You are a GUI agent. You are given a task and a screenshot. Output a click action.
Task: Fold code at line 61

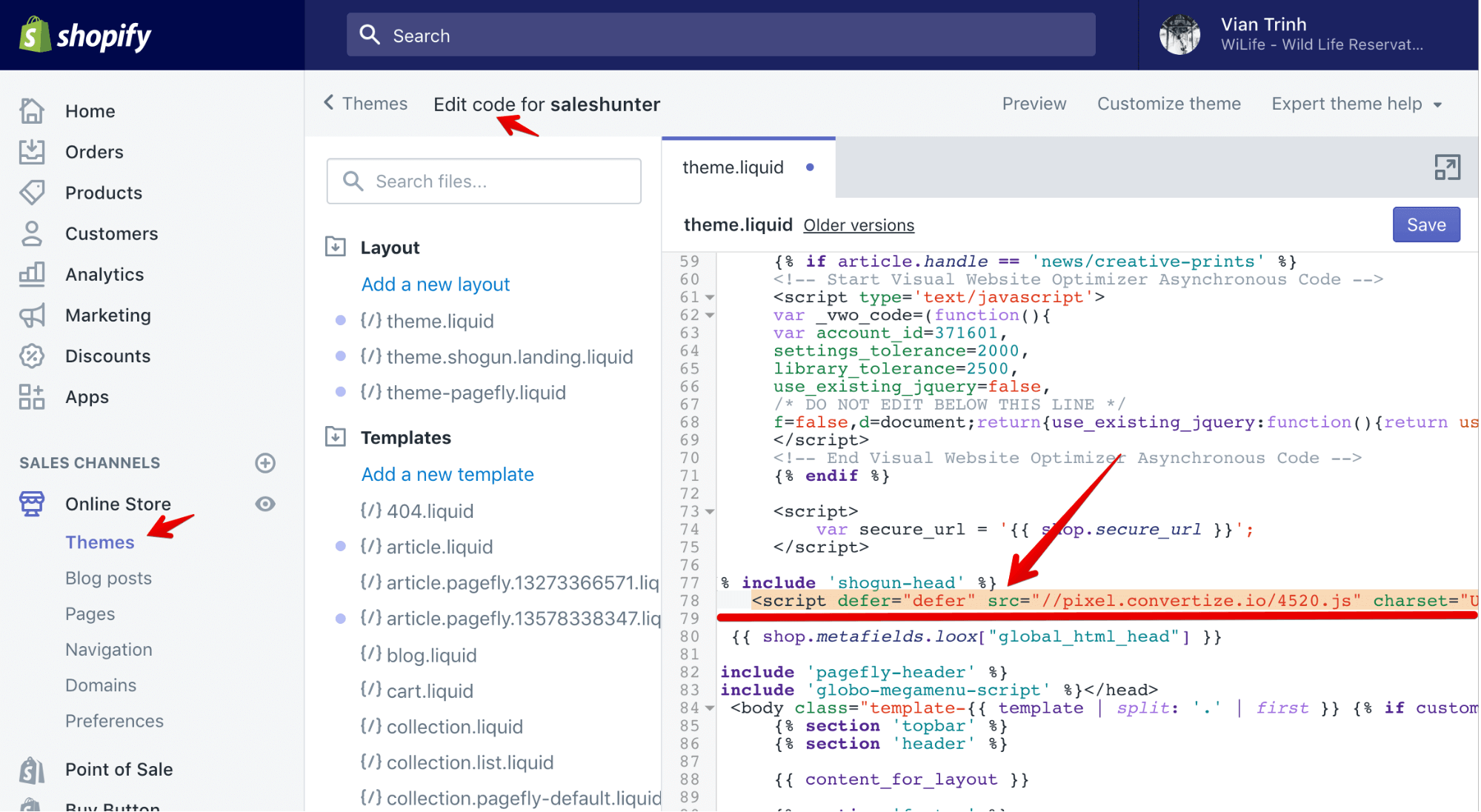[x=710, y=298]
